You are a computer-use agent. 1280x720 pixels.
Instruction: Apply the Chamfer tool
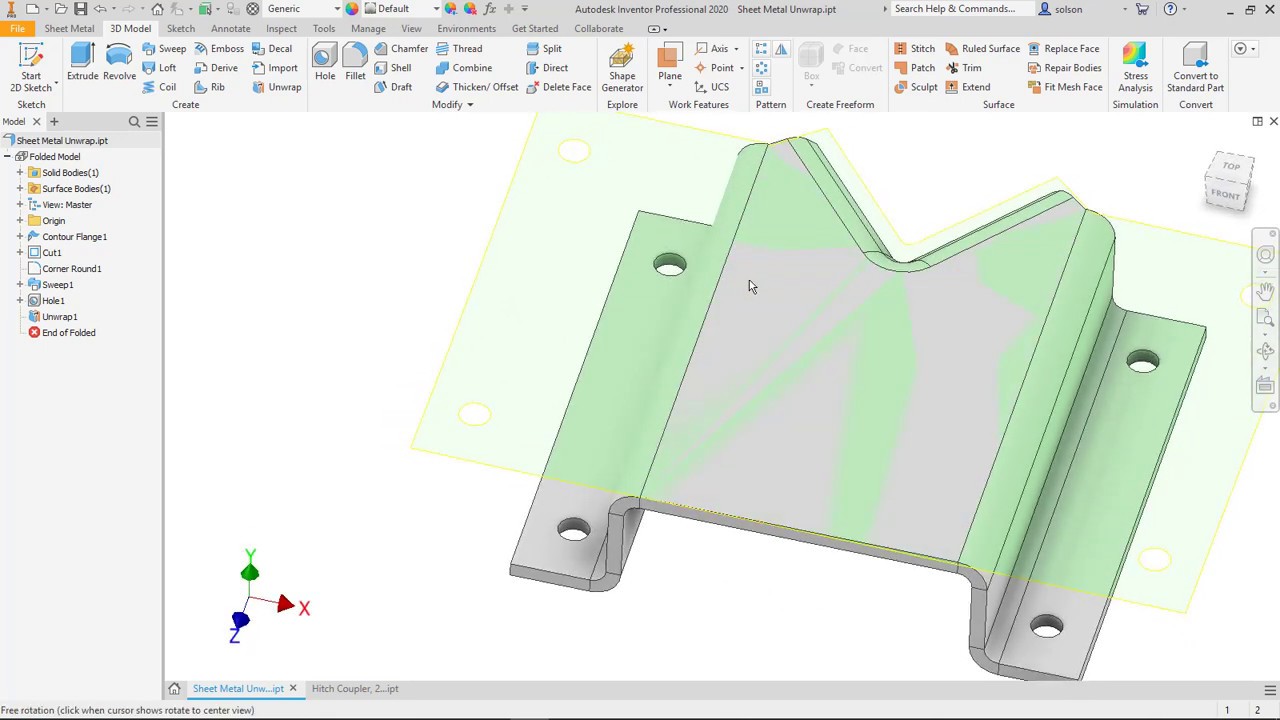pos(401,49)
